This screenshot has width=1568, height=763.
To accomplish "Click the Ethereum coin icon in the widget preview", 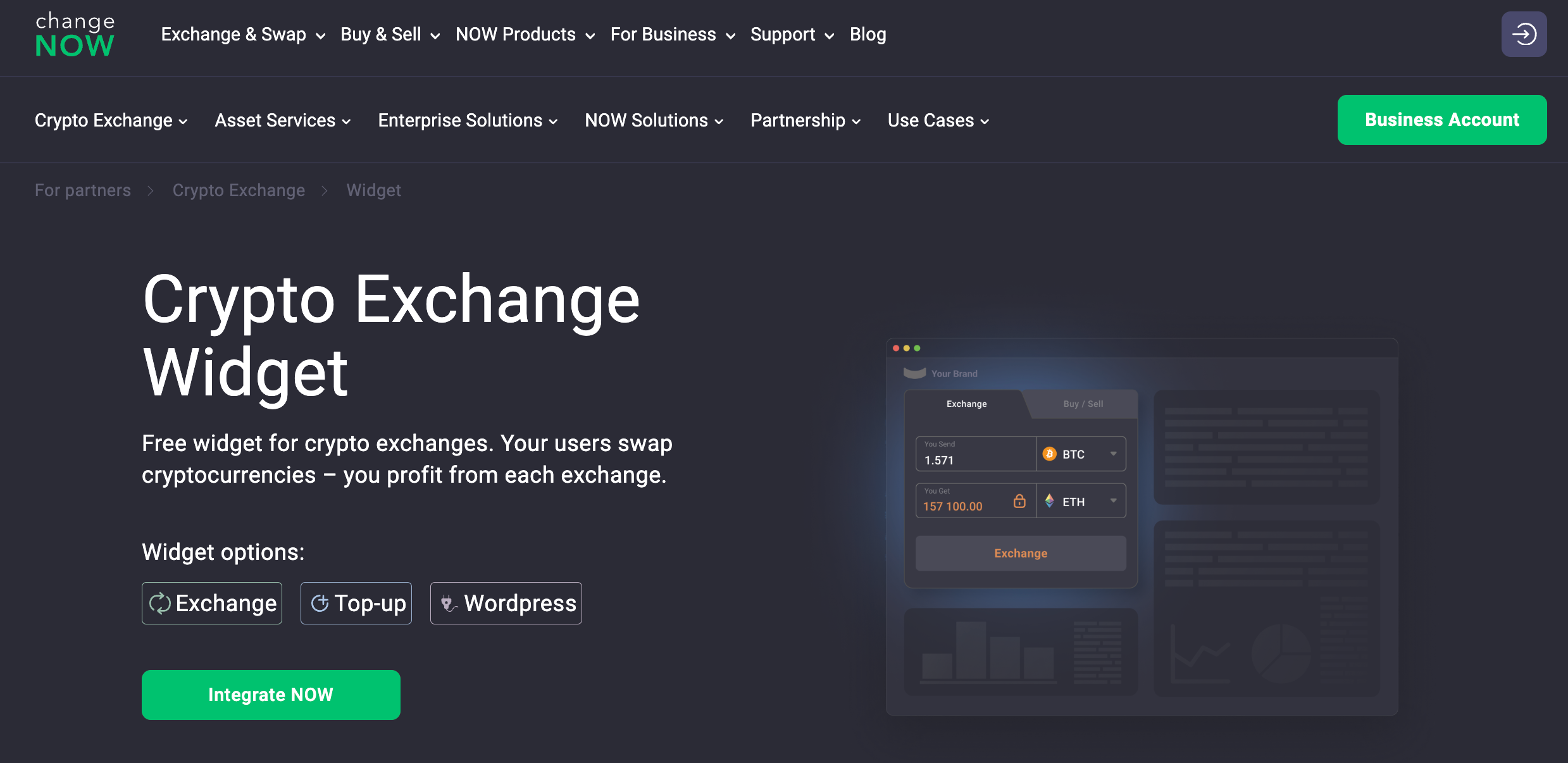I will [1050, 500].
